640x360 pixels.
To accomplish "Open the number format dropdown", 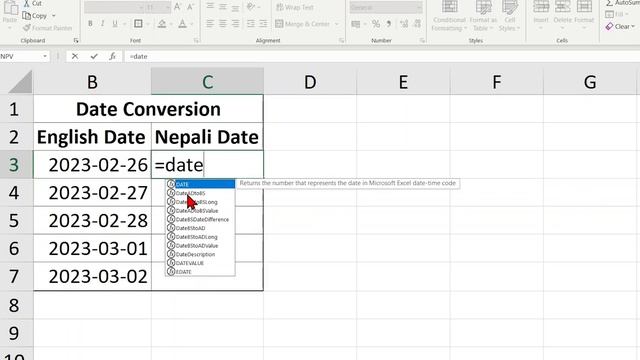I will click(419, 7).
